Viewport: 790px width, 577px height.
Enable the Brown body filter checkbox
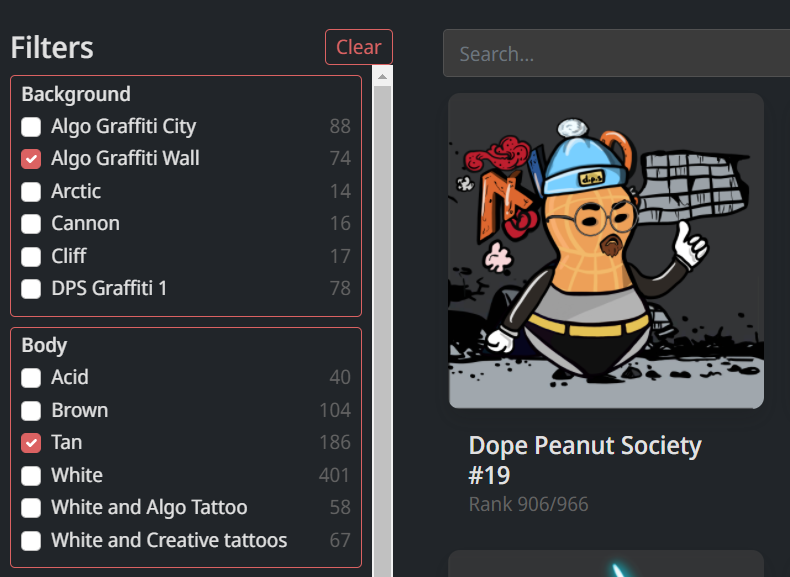(31, 411)
